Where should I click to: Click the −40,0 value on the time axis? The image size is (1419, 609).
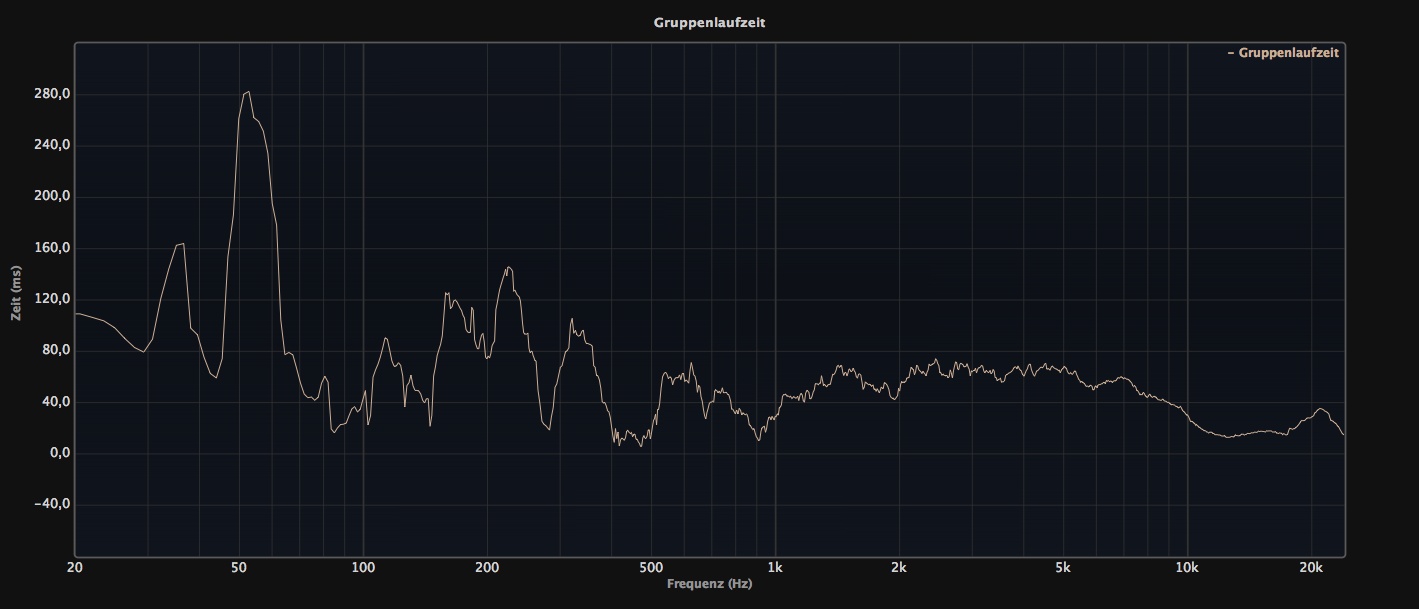click(x=50, y=504)
